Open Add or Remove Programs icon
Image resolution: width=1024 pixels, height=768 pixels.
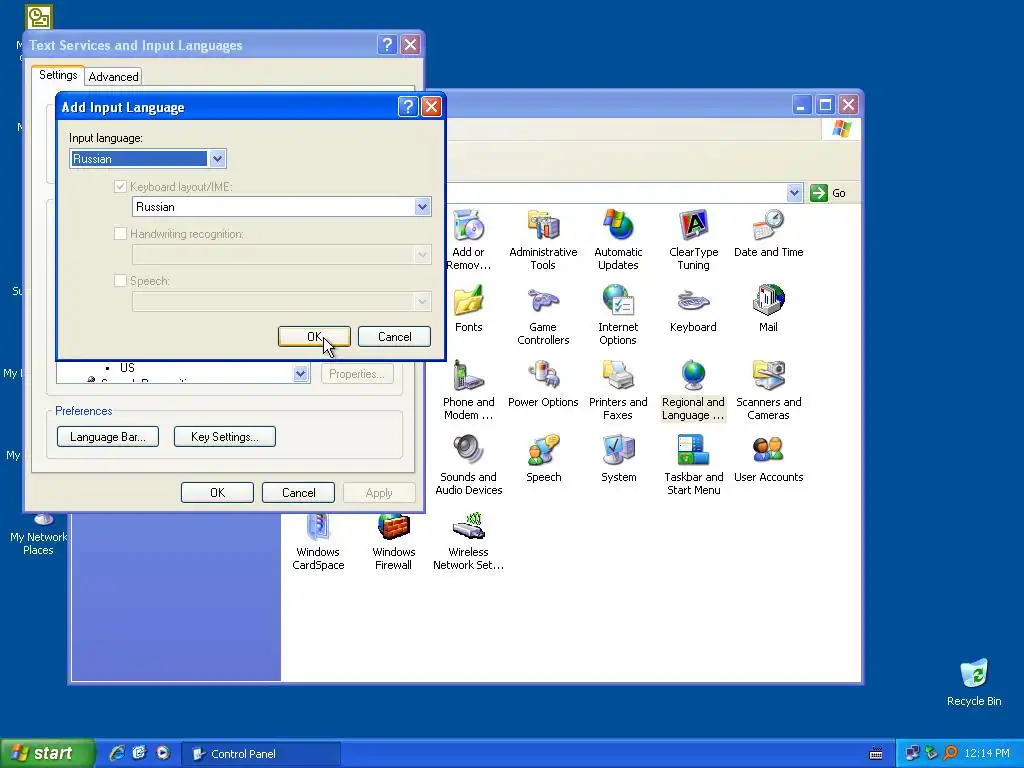point(468,240)
